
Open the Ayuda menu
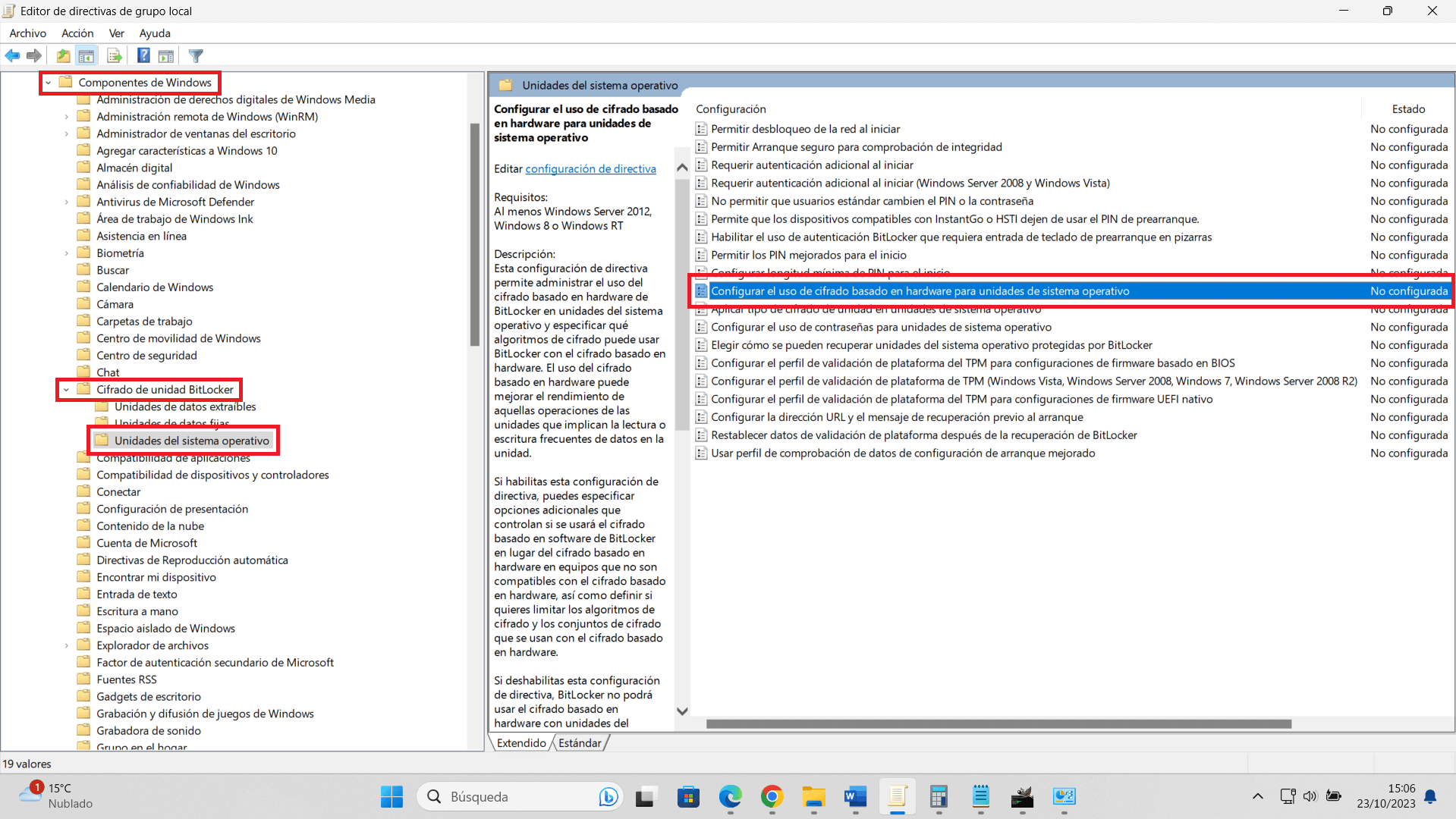coord(155,33)
